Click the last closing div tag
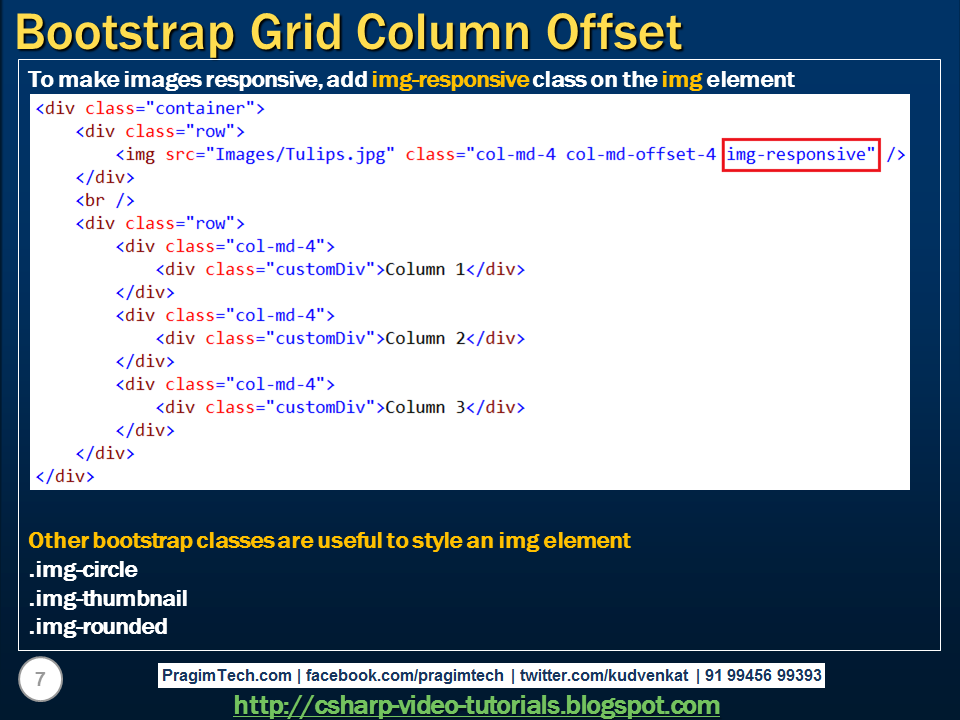The width and height of the screenshot is (960, 720). 65,476
